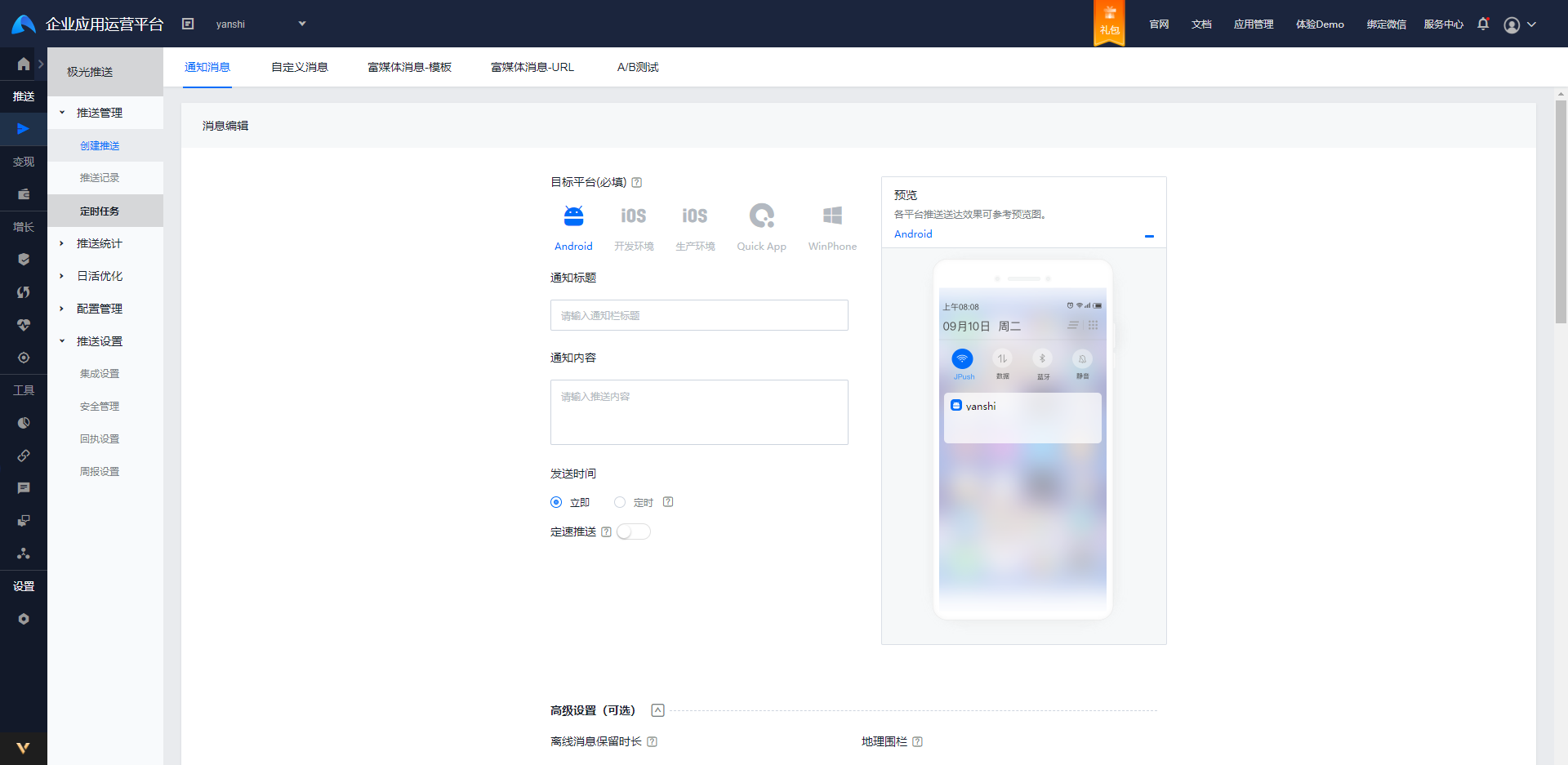Click 体验Demo in the top bar

click(1320, 24)
